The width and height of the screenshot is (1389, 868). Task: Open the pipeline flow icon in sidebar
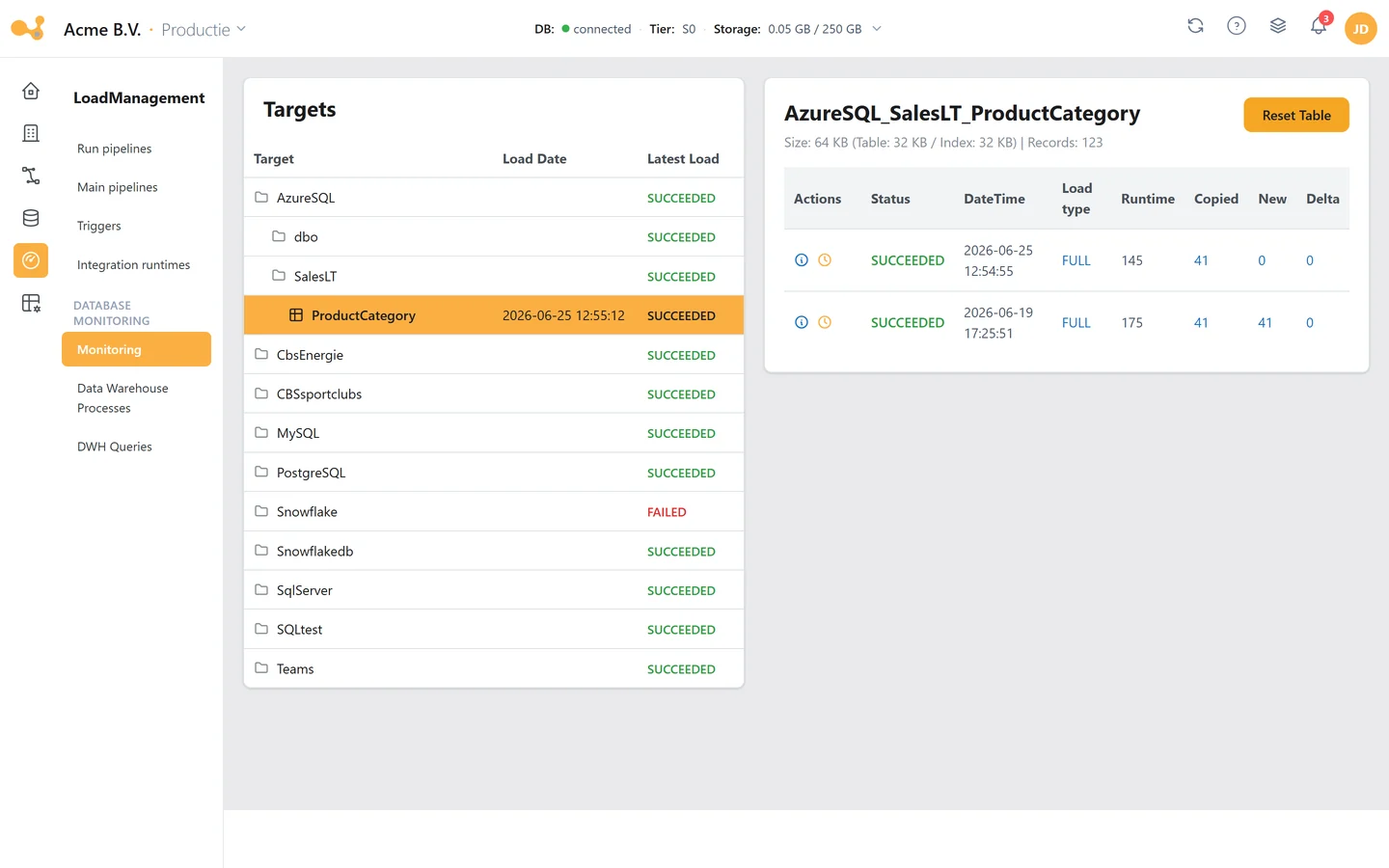(31, 176)
